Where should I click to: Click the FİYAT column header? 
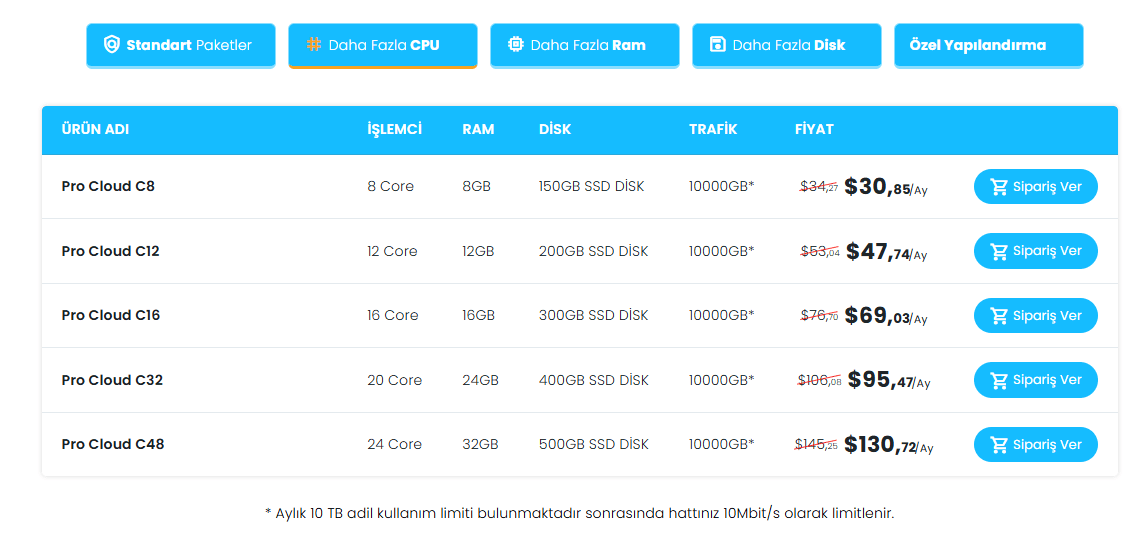coord(814,130)
